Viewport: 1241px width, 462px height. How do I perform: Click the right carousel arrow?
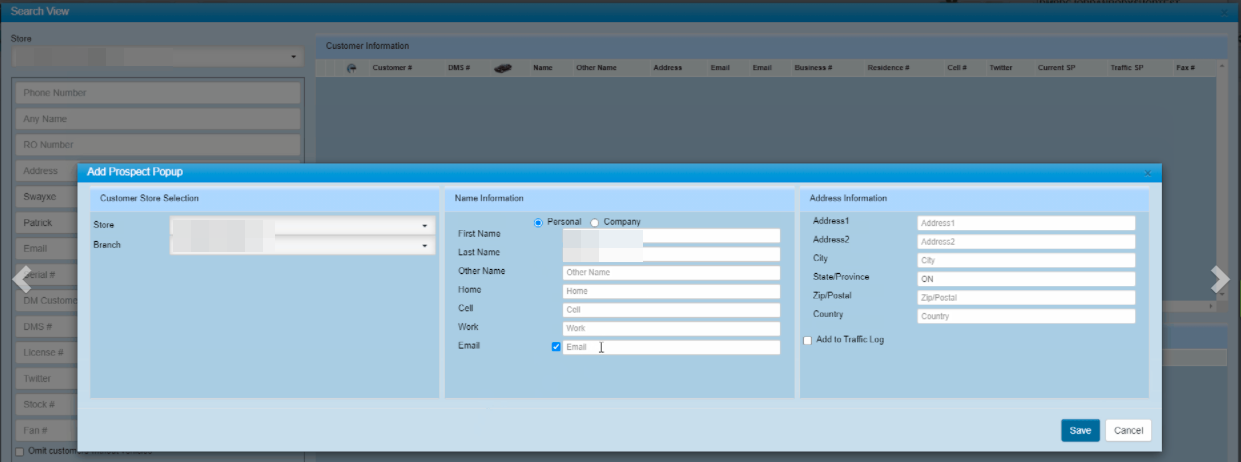(1219, 280)
